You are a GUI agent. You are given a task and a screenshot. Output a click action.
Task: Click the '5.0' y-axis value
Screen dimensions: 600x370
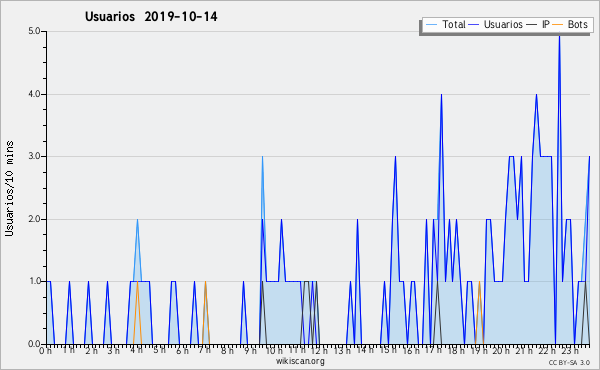coord(34,31)
